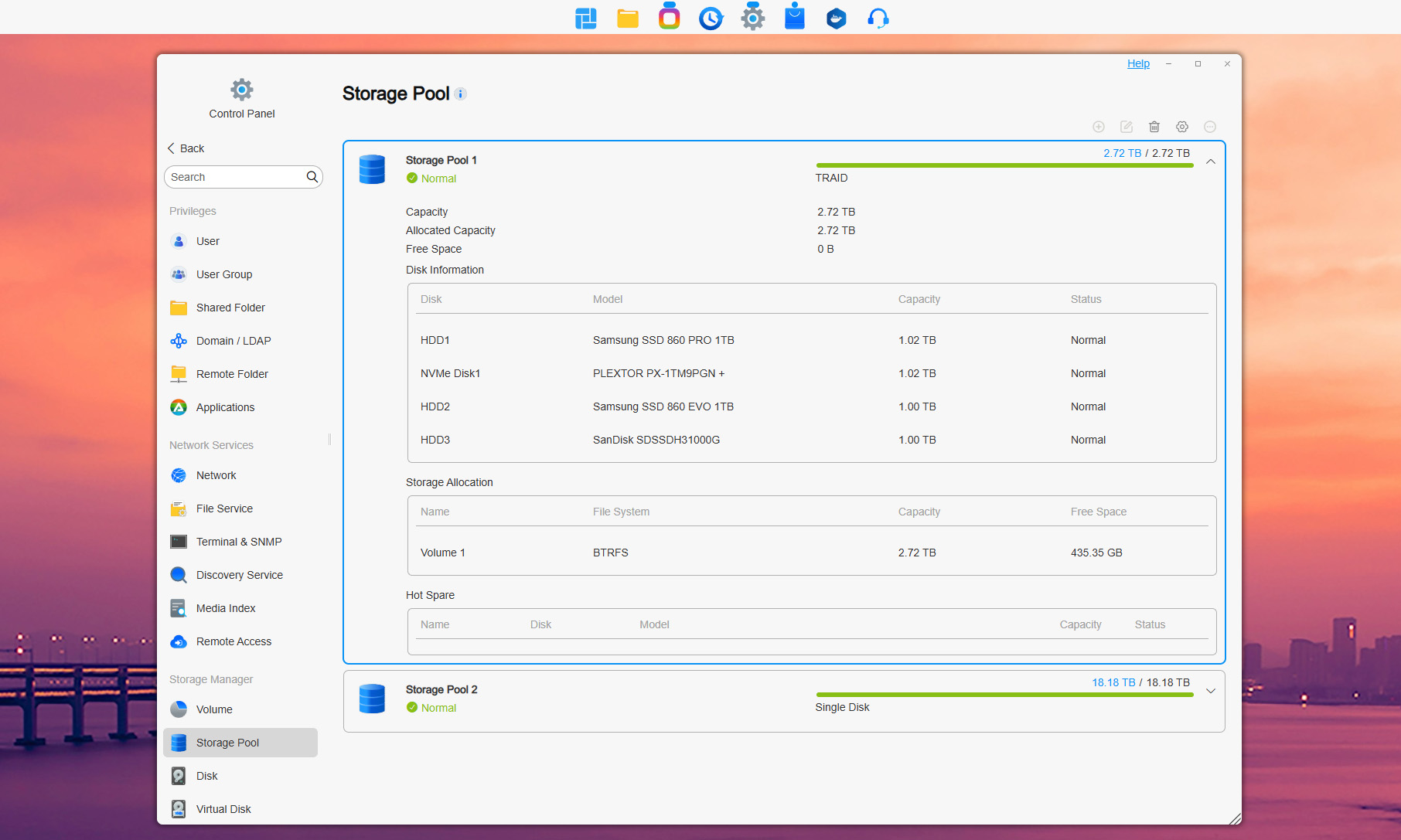Launch the backup clock icon in dock
1401x840 pixels.
(711, 18)
